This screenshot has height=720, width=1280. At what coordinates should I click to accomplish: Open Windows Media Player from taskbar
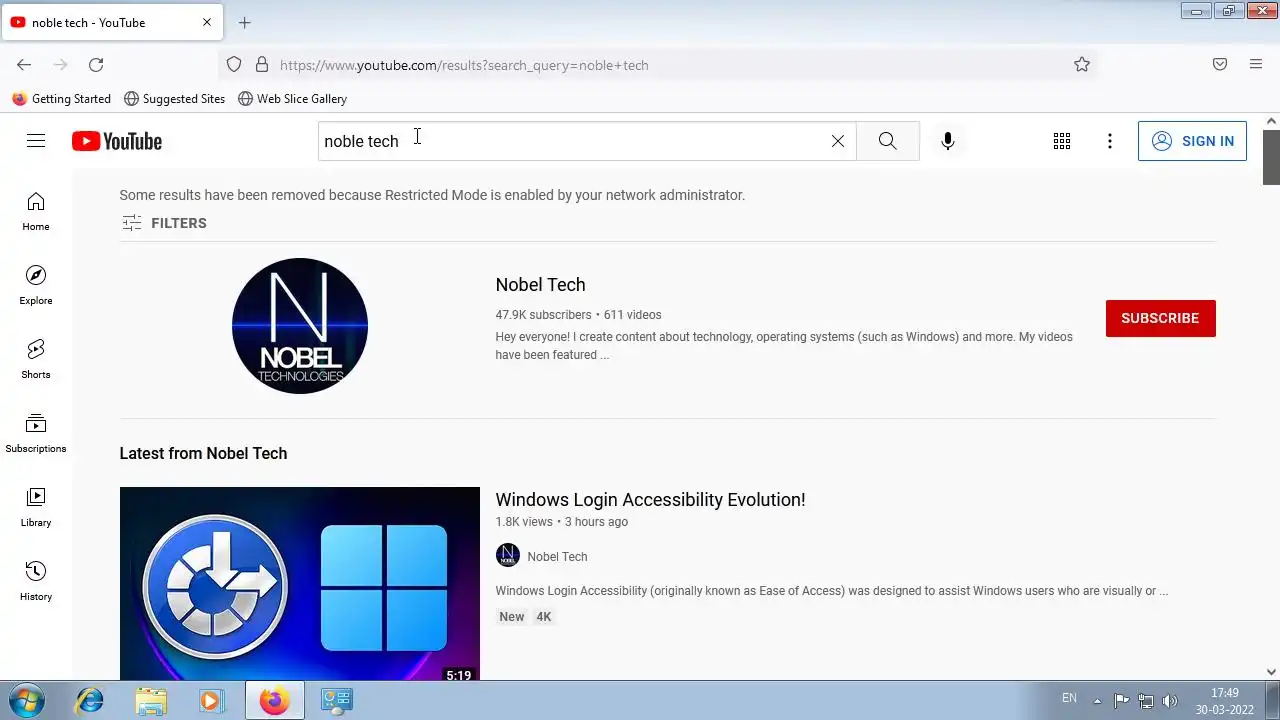tap(211, 700)
